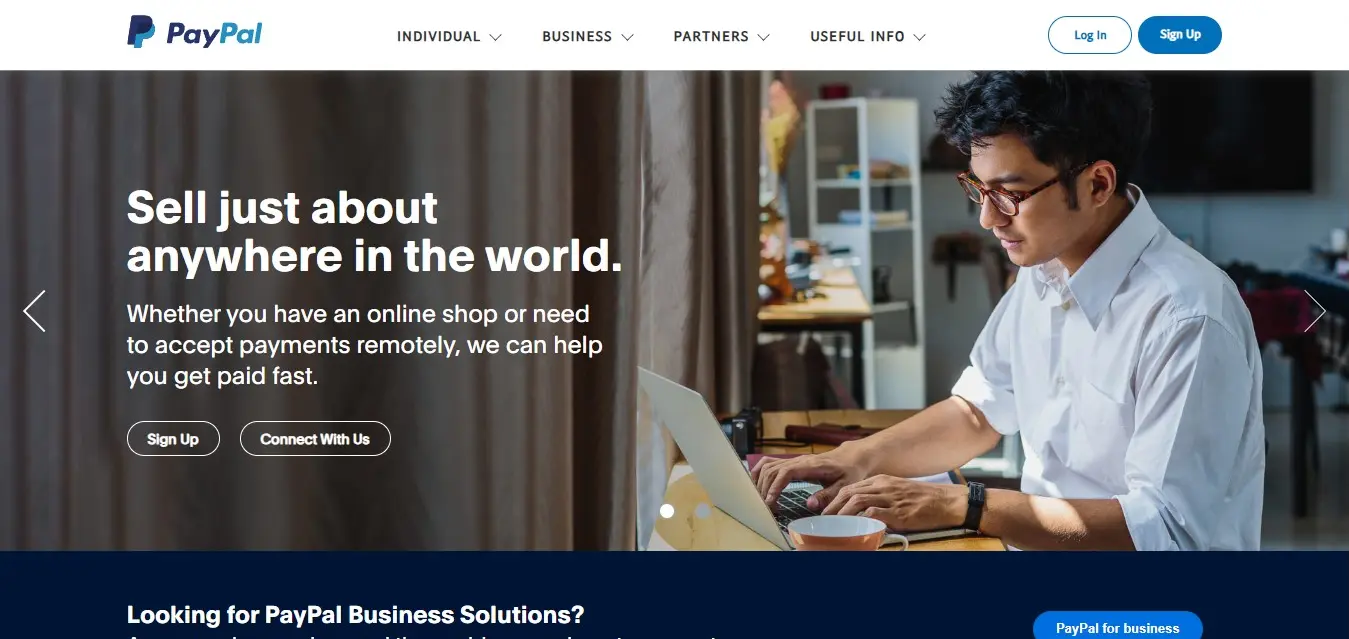
Task: Open the USEFUL INFO menu label
Action: 857,36
